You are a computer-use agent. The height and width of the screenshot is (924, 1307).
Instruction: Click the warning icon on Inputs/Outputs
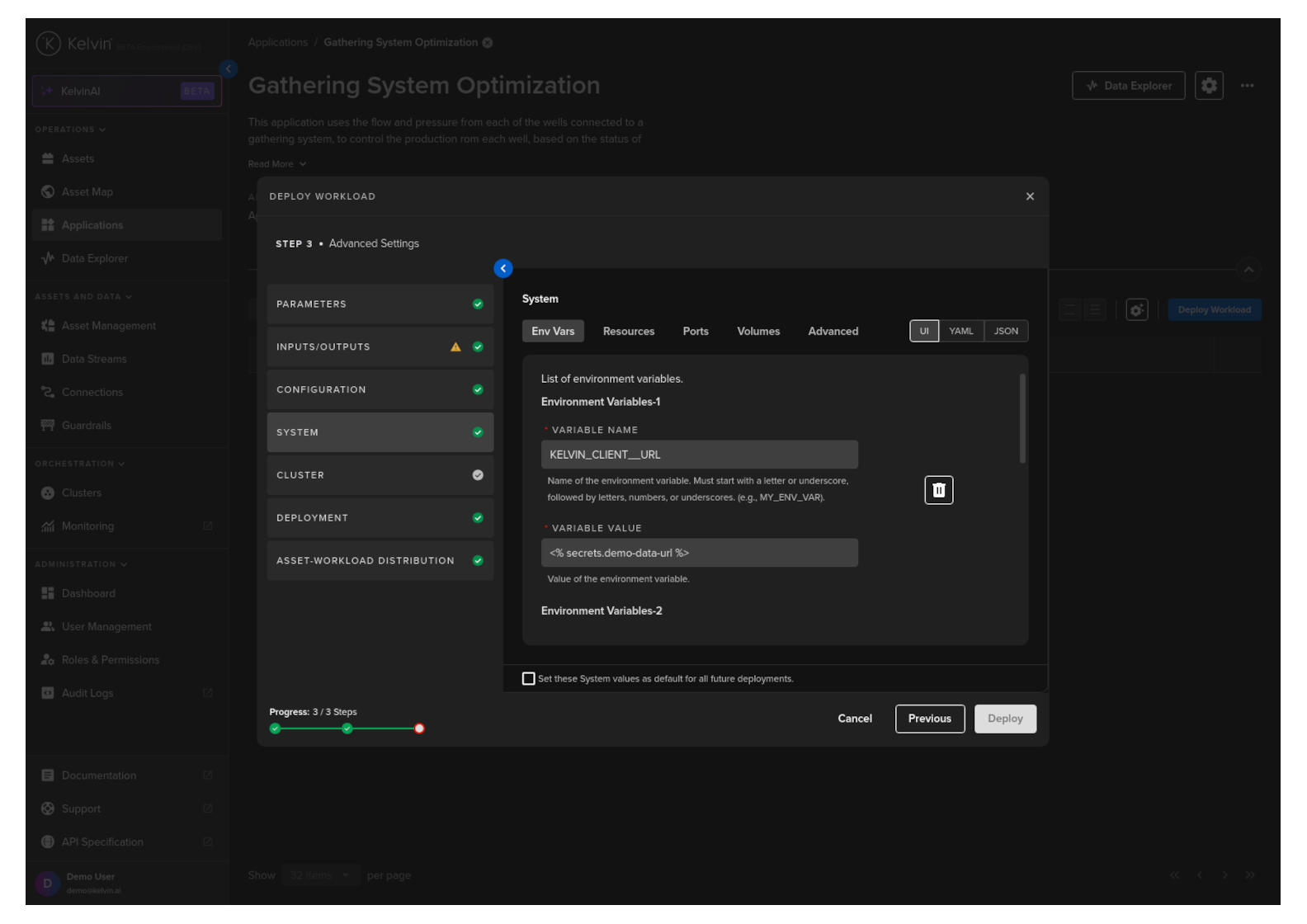[x=455, y=347]
